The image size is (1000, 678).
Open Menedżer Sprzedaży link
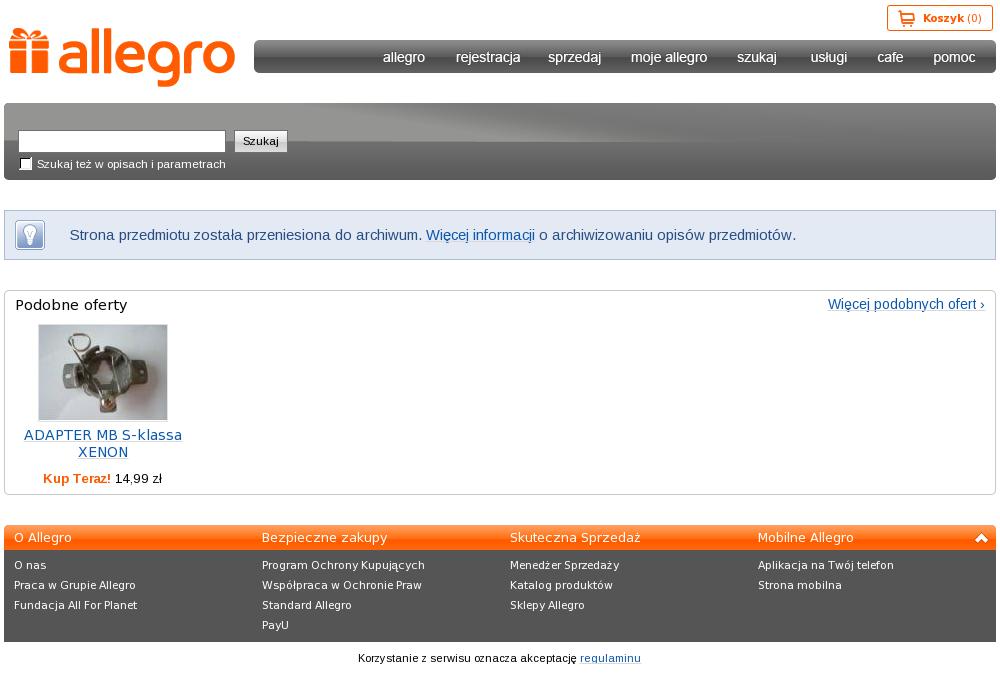click(564, 565)
